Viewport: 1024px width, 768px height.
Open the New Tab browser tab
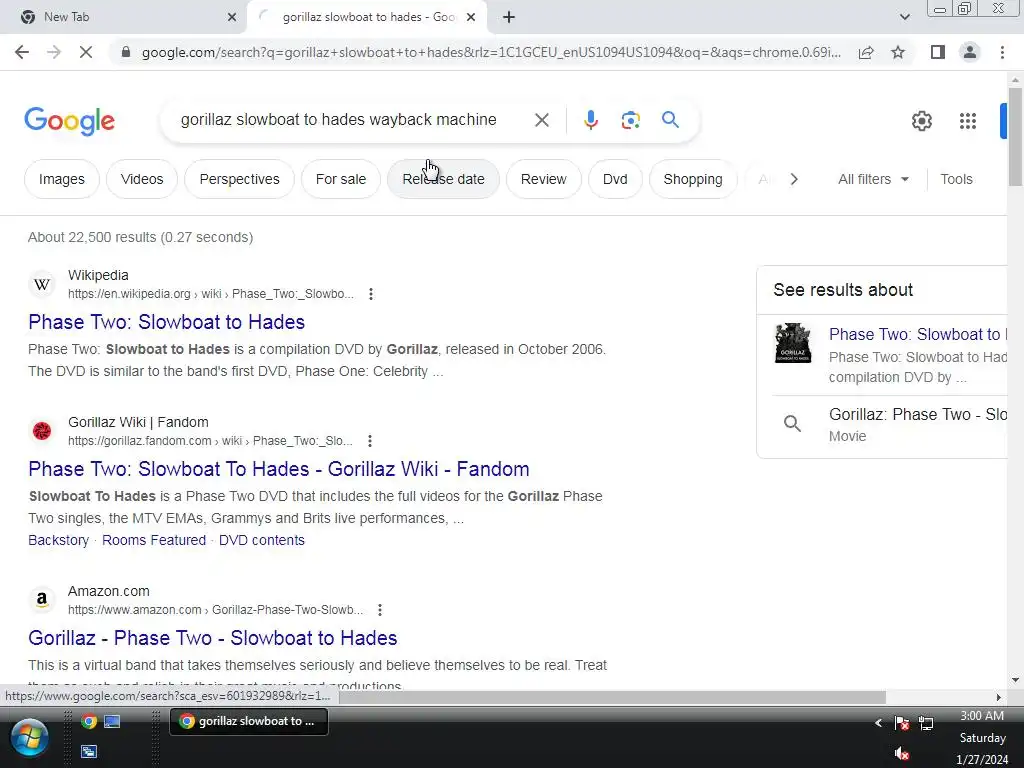tap(124, 17)
